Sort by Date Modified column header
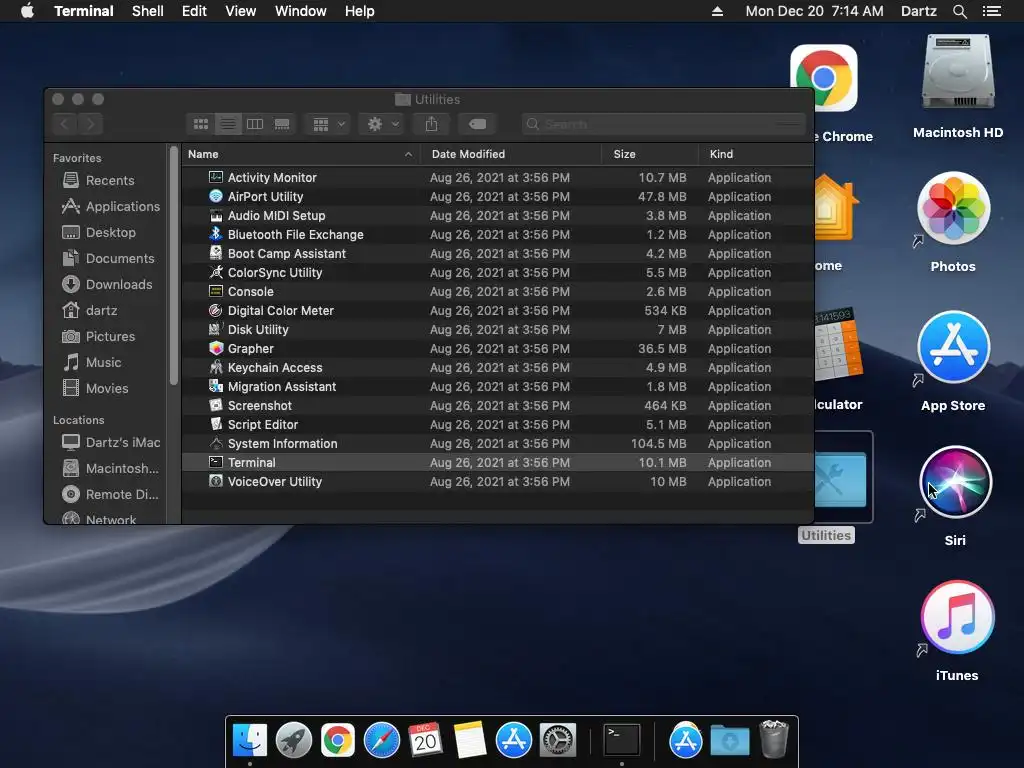Screen dimensions: 1024x768 tap(511, 154)
